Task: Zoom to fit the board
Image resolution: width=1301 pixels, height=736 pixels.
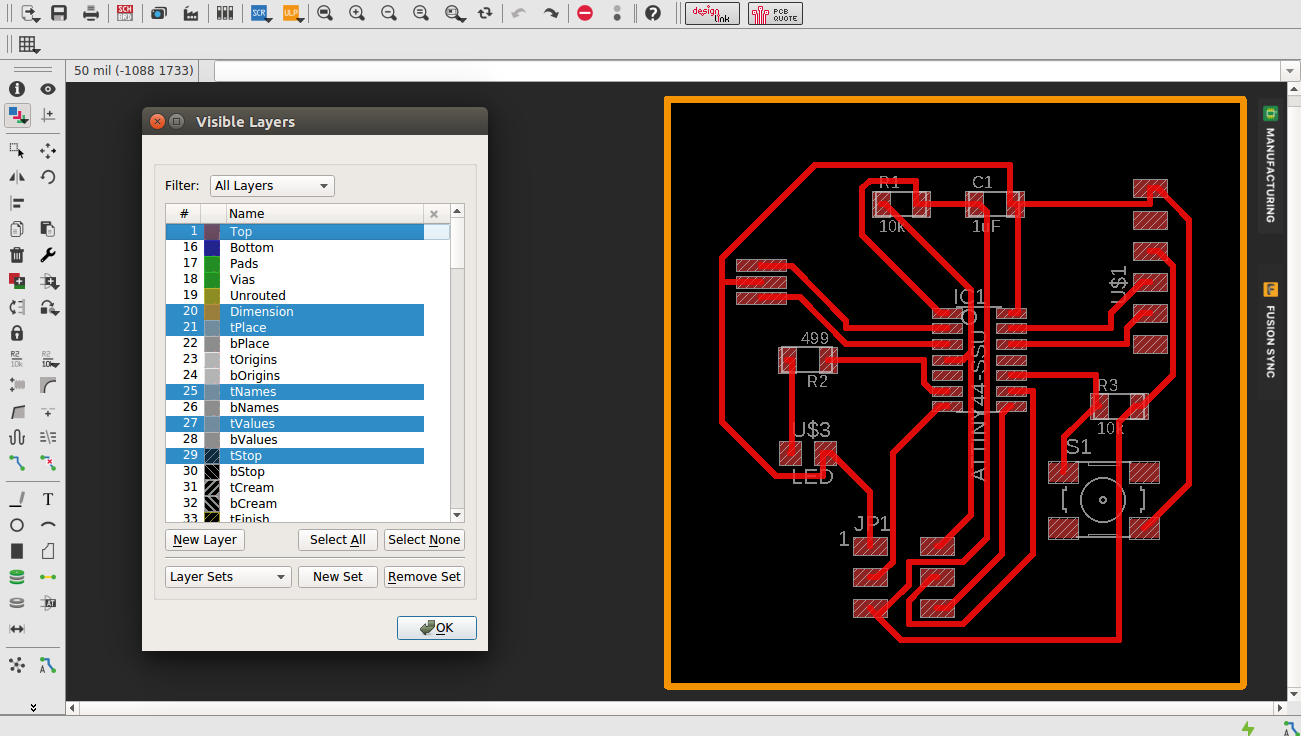Action: tap(324, 13)
